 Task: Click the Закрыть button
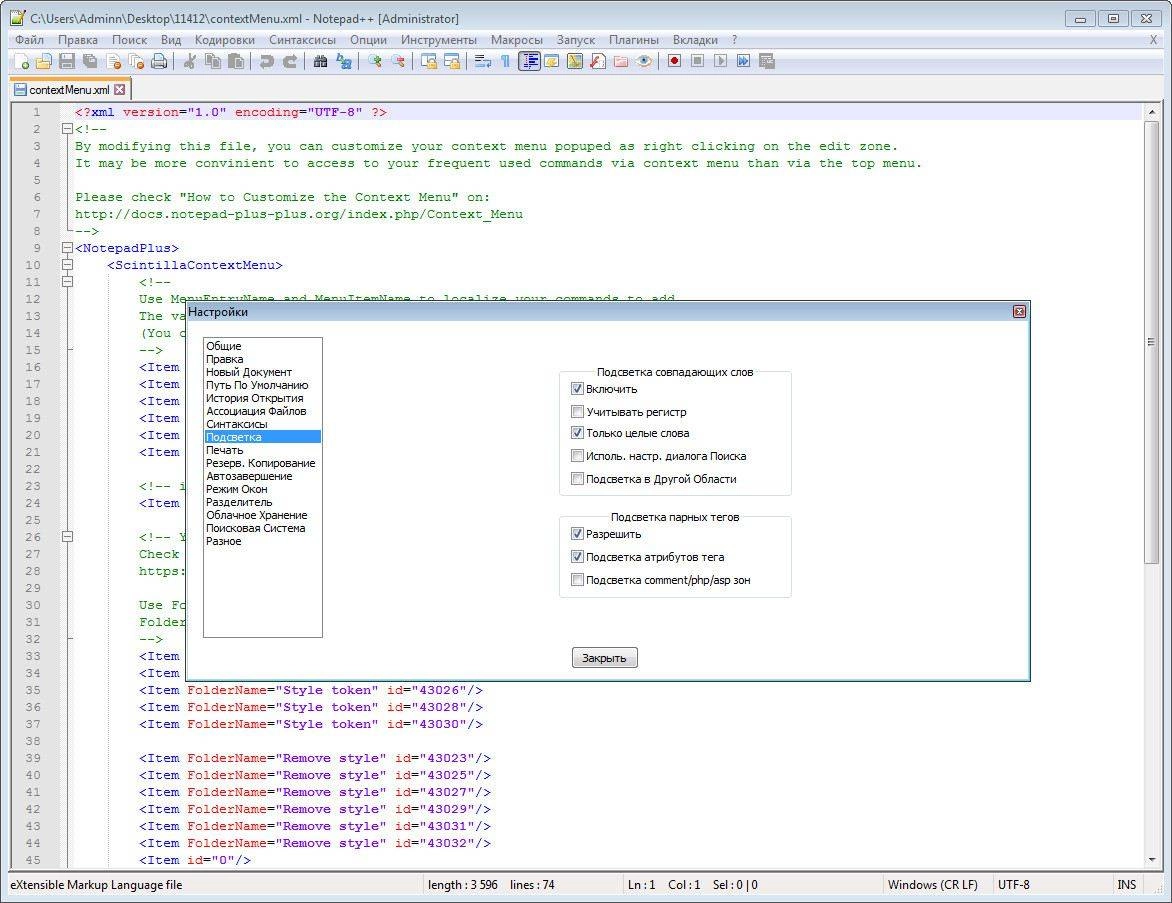point(604,658)
